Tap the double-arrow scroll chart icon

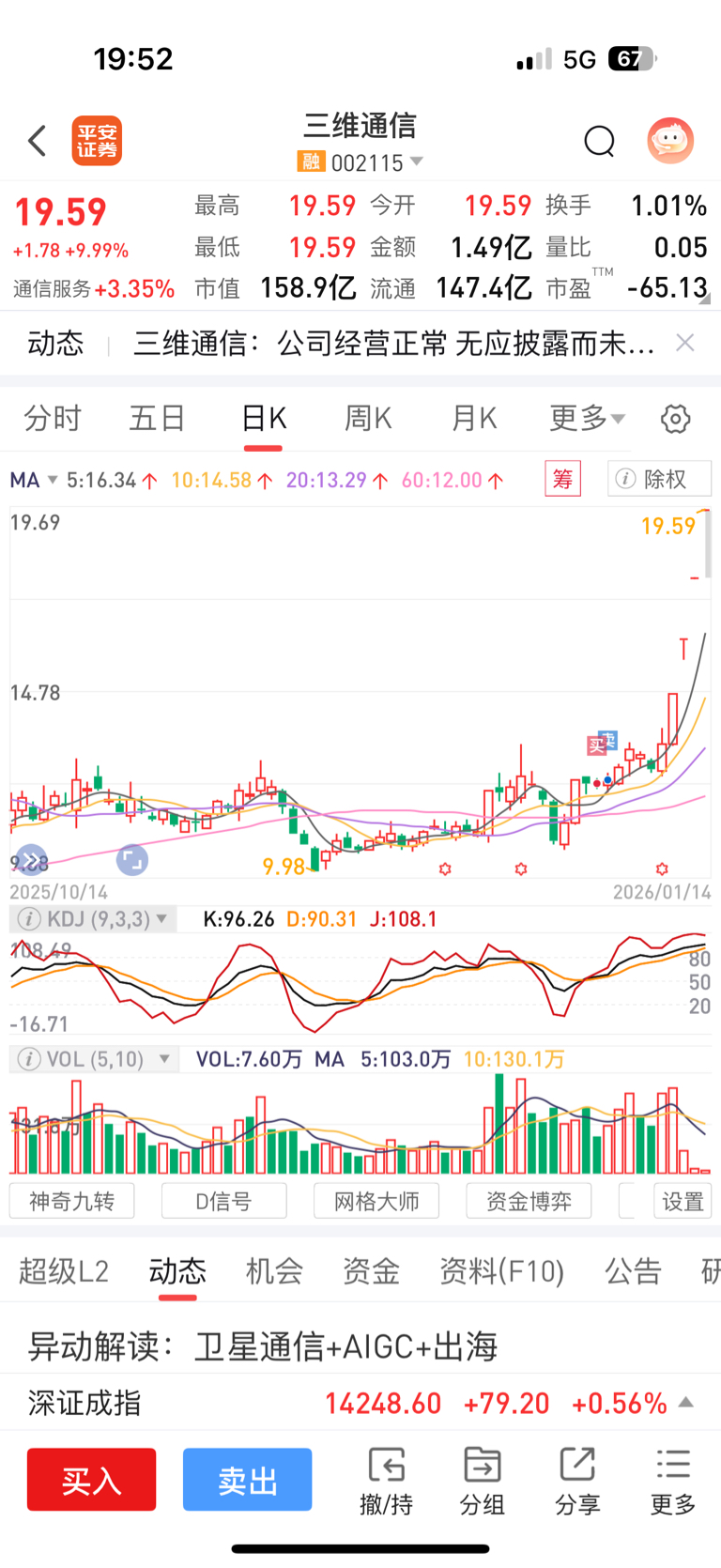point(31,859)
